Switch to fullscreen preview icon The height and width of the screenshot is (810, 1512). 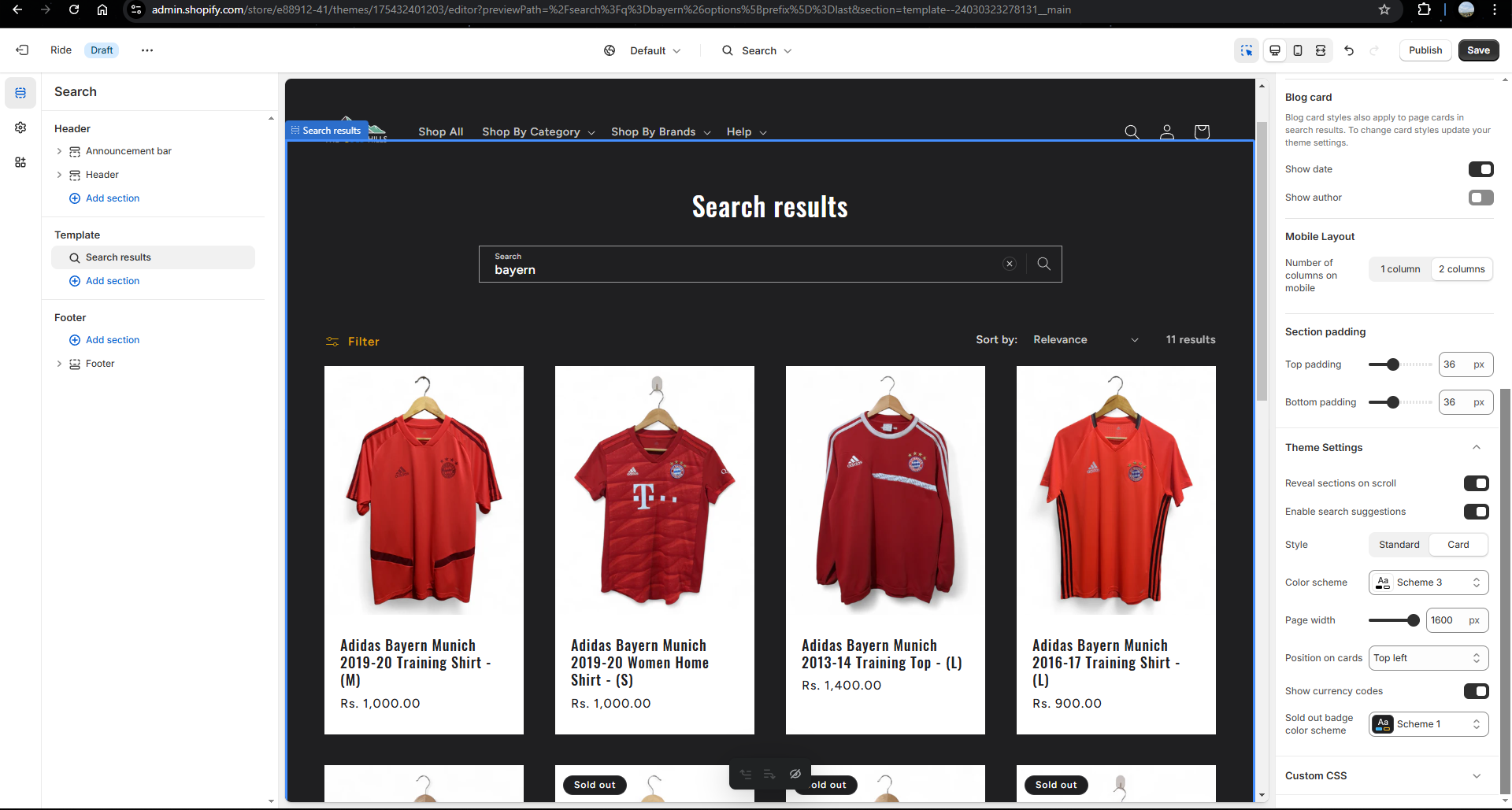coord(1321,50)
